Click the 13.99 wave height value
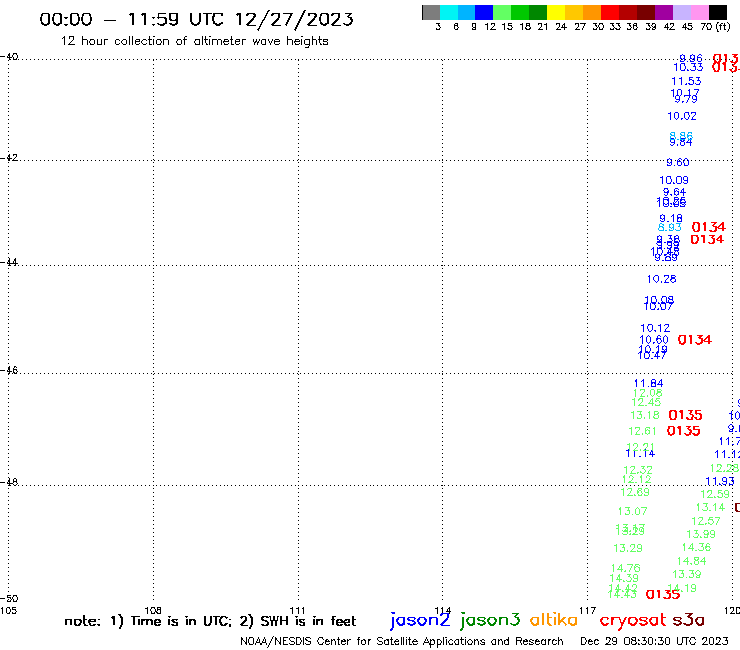Screen dimensions: 740x650 (x=701, y=534)
